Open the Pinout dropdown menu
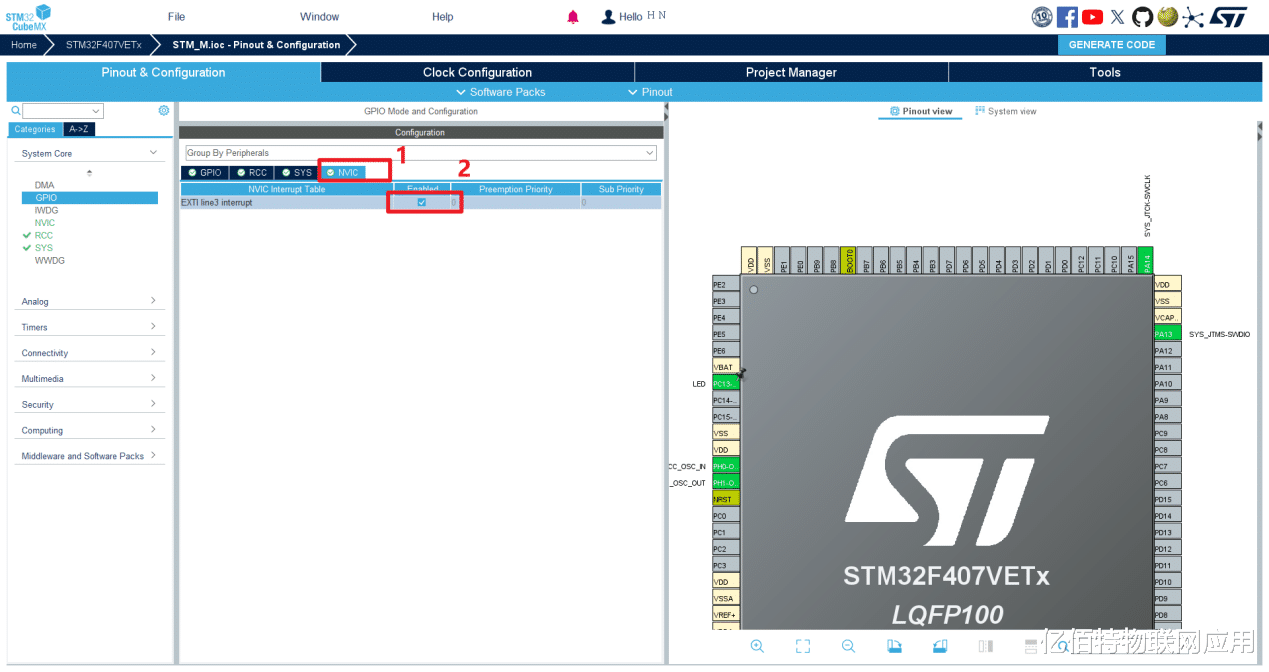The width and height of the screenshot is (1269, 672). point(650,92)
